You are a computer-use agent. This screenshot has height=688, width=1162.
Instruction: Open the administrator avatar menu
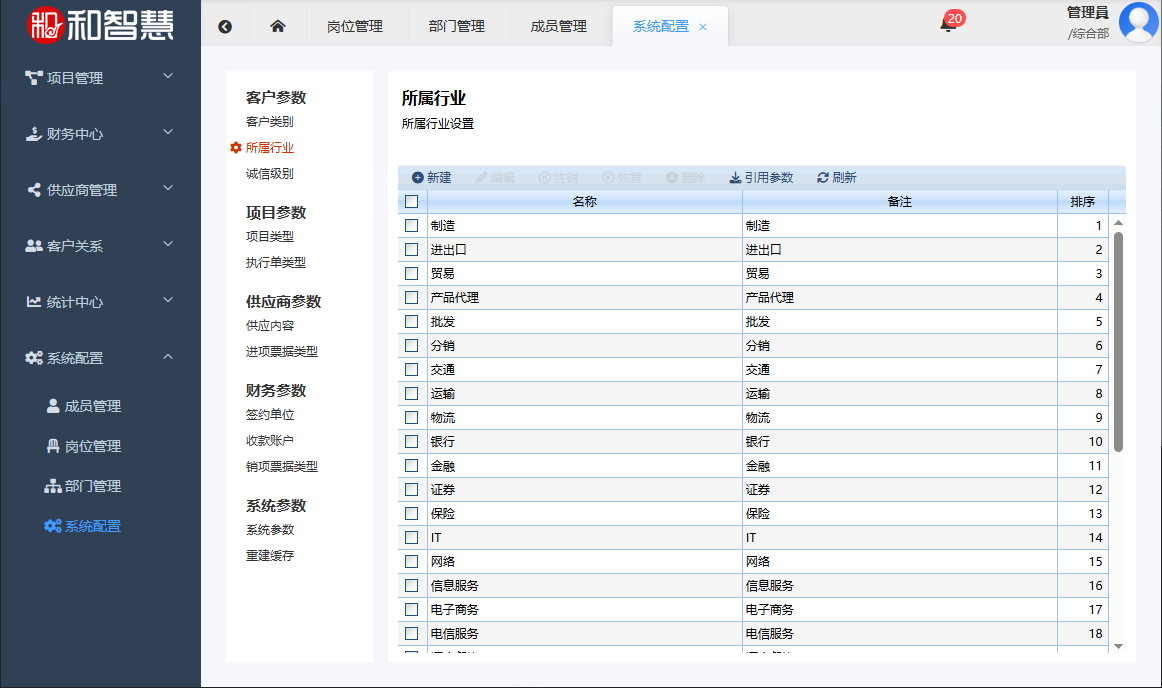point(1138,22)
